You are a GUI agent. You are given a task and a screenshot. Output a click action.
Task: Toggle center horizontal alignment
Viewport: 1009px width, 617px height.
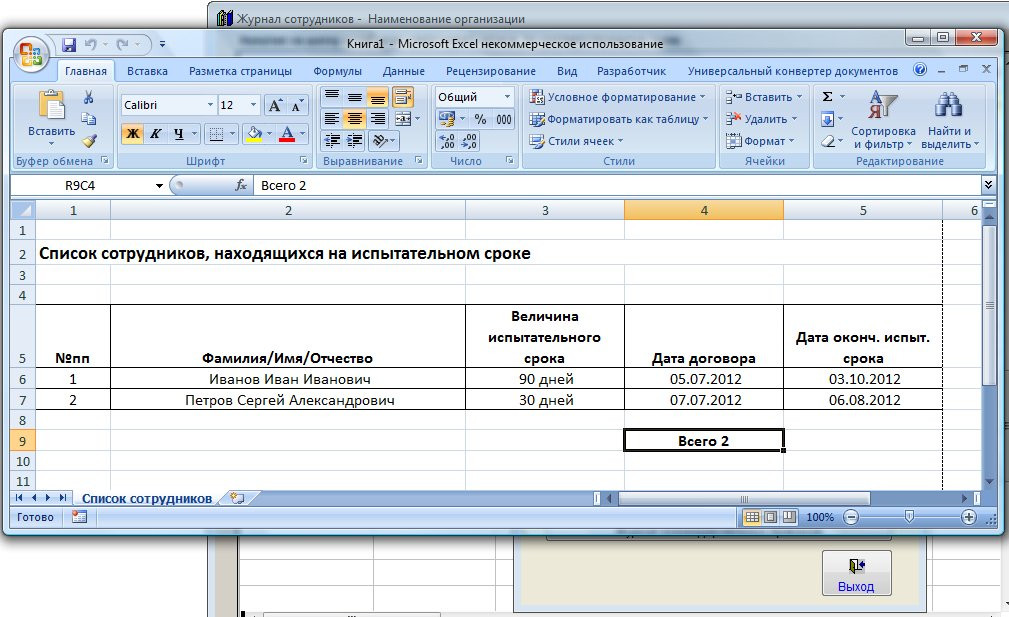pyautogui.click(x=354, y=119)
